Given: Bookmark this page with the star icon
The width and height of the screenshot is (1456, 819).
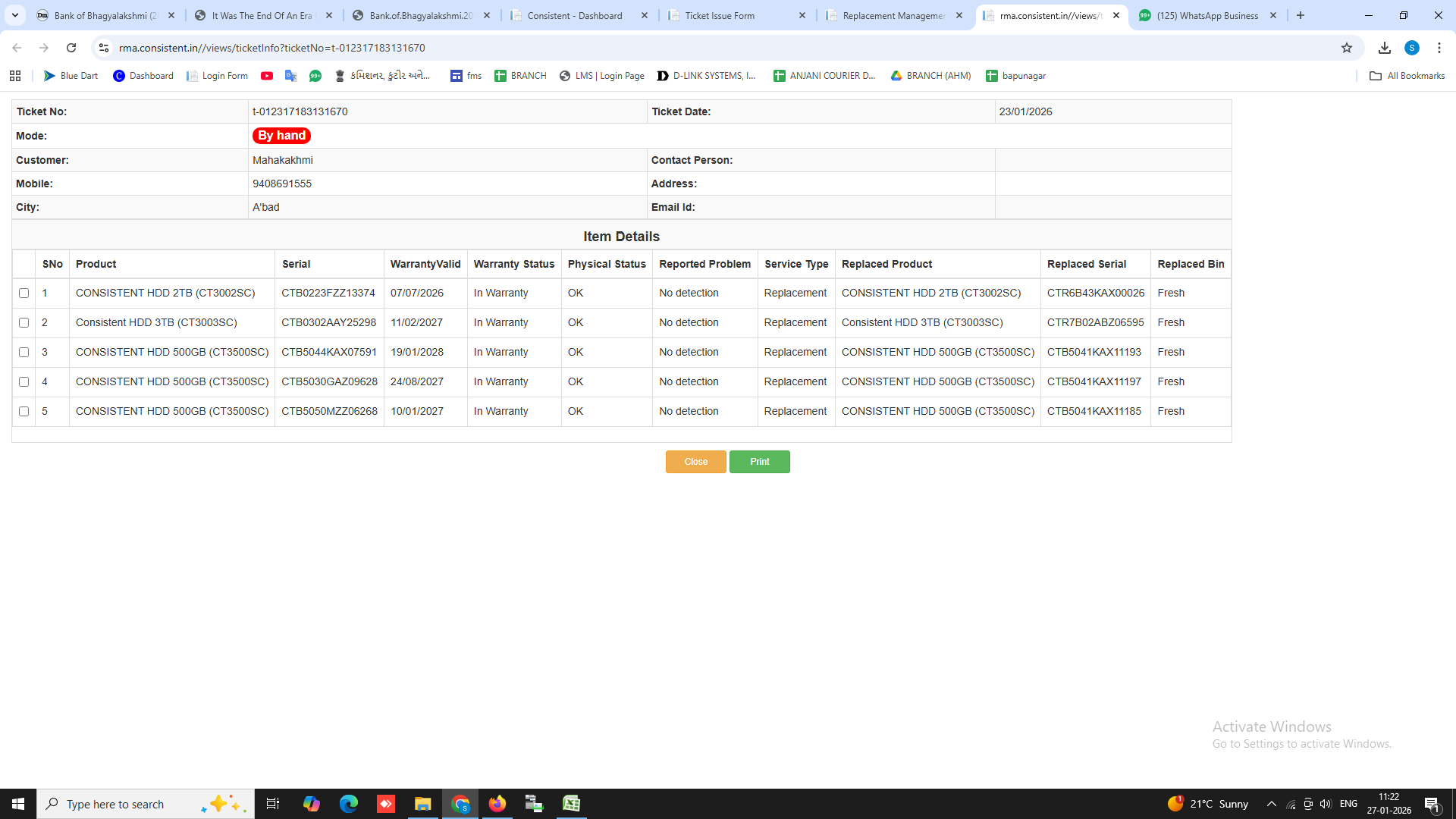Looking at the screenshot, I should [x=1347, y=48].
